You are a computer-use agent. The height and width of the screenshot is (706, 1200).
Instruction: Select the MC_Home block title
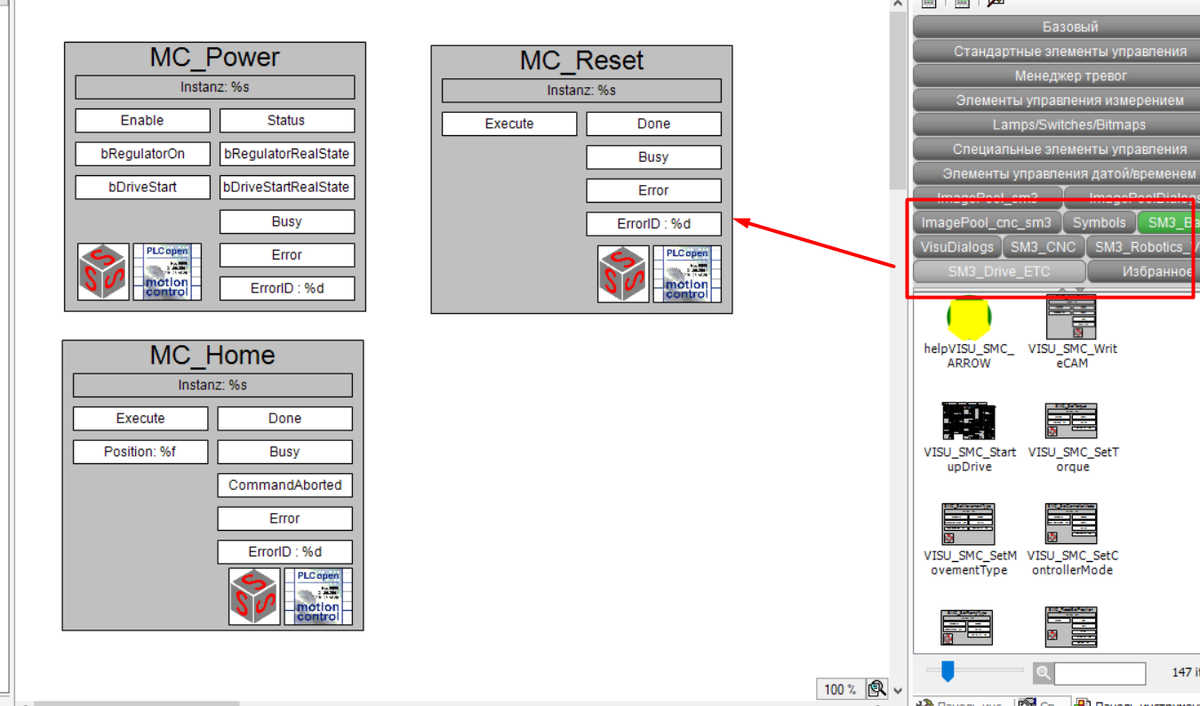tap(212, 355)
